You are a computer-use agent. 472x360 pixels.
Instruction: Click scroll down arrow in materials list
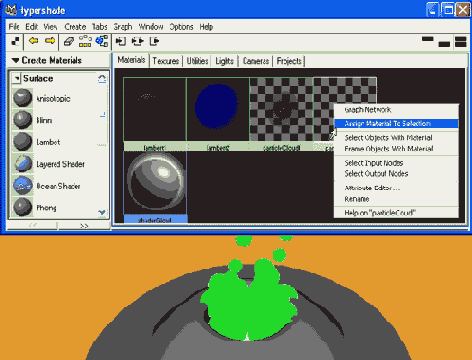coord(102,212)
